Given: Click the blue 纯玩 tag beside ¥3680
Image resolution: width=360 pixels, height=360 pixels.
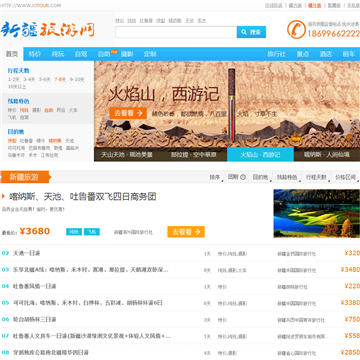Looking at the screenshot, I should [74, 232].
